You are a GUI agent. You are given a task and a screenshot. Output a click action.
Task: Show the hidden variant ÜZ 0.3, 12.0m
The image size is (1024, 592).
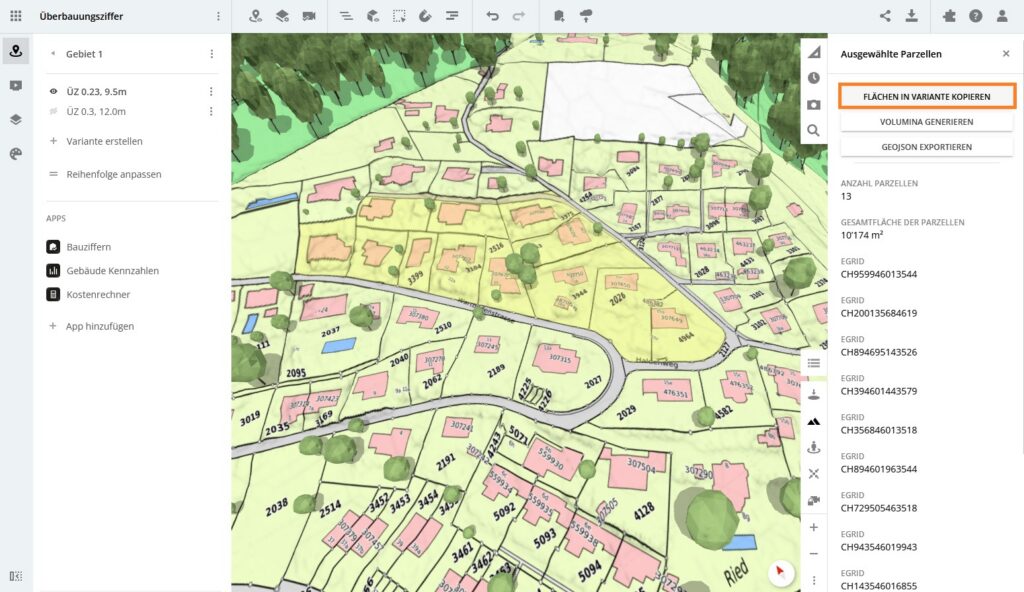tap(54, 112)
